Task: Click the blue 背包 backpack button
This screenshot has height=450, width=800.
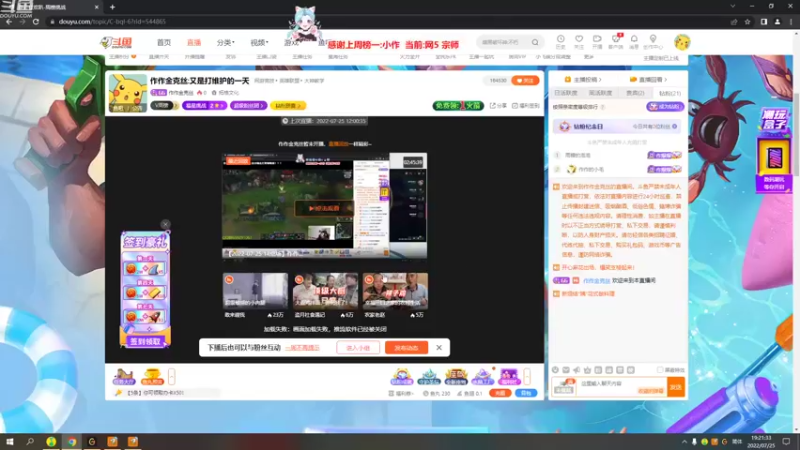Action: tap(526, 393)
